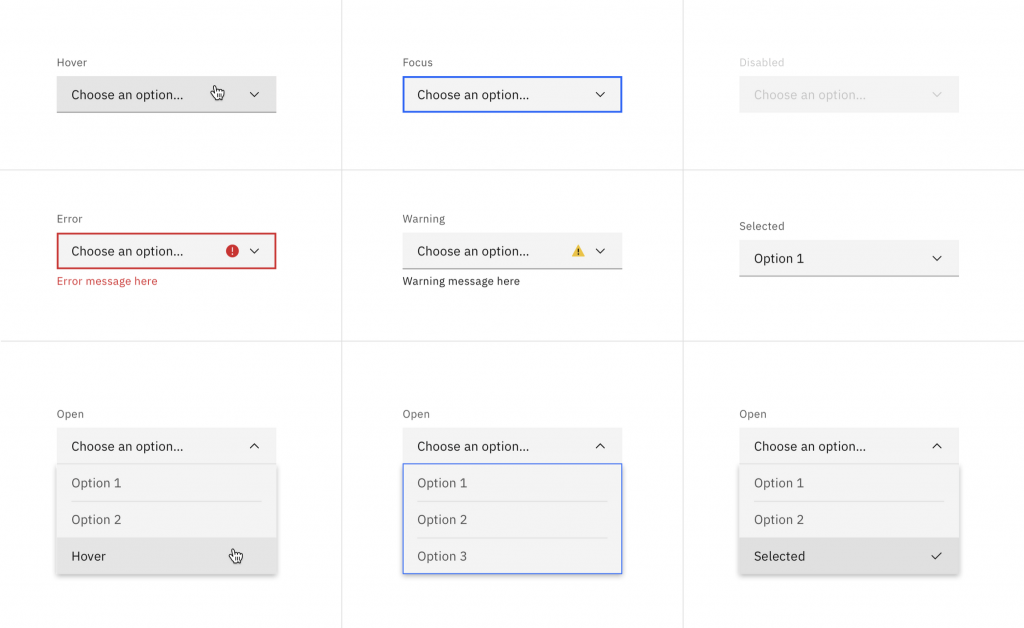Click the chevron in the Hover dropdown

click(254, 95)
